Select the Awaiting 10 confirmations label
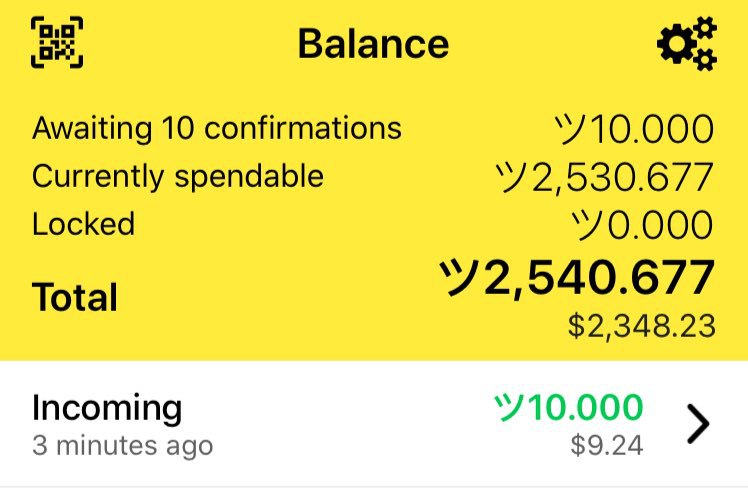The width and height of the screenshot is (748, 494). click(x=217, y=128)
